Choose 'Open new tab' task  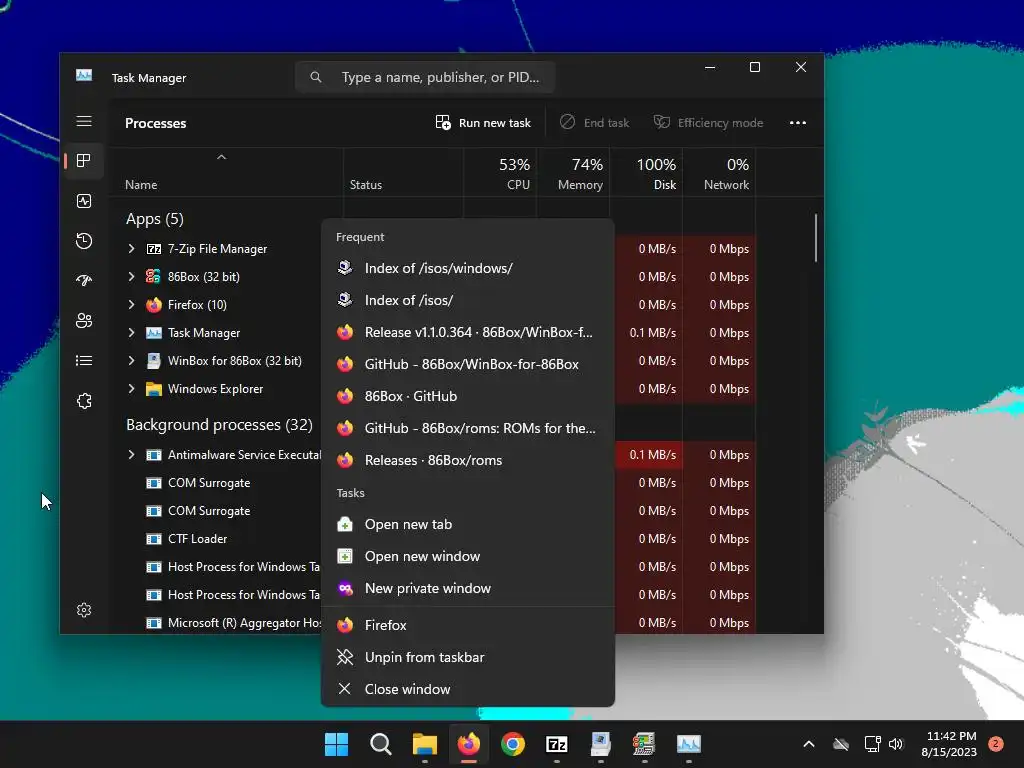pos(468,524)
